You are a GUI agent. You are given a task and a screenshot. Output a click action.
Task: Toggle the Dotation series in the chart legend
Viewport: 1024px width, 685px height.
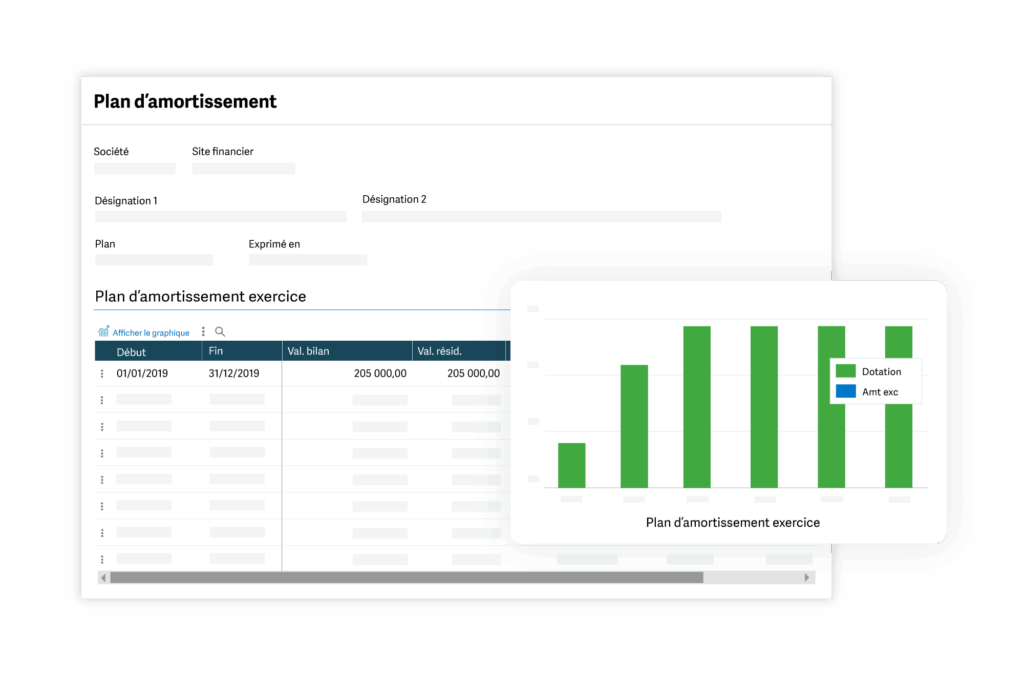(878, 371)
